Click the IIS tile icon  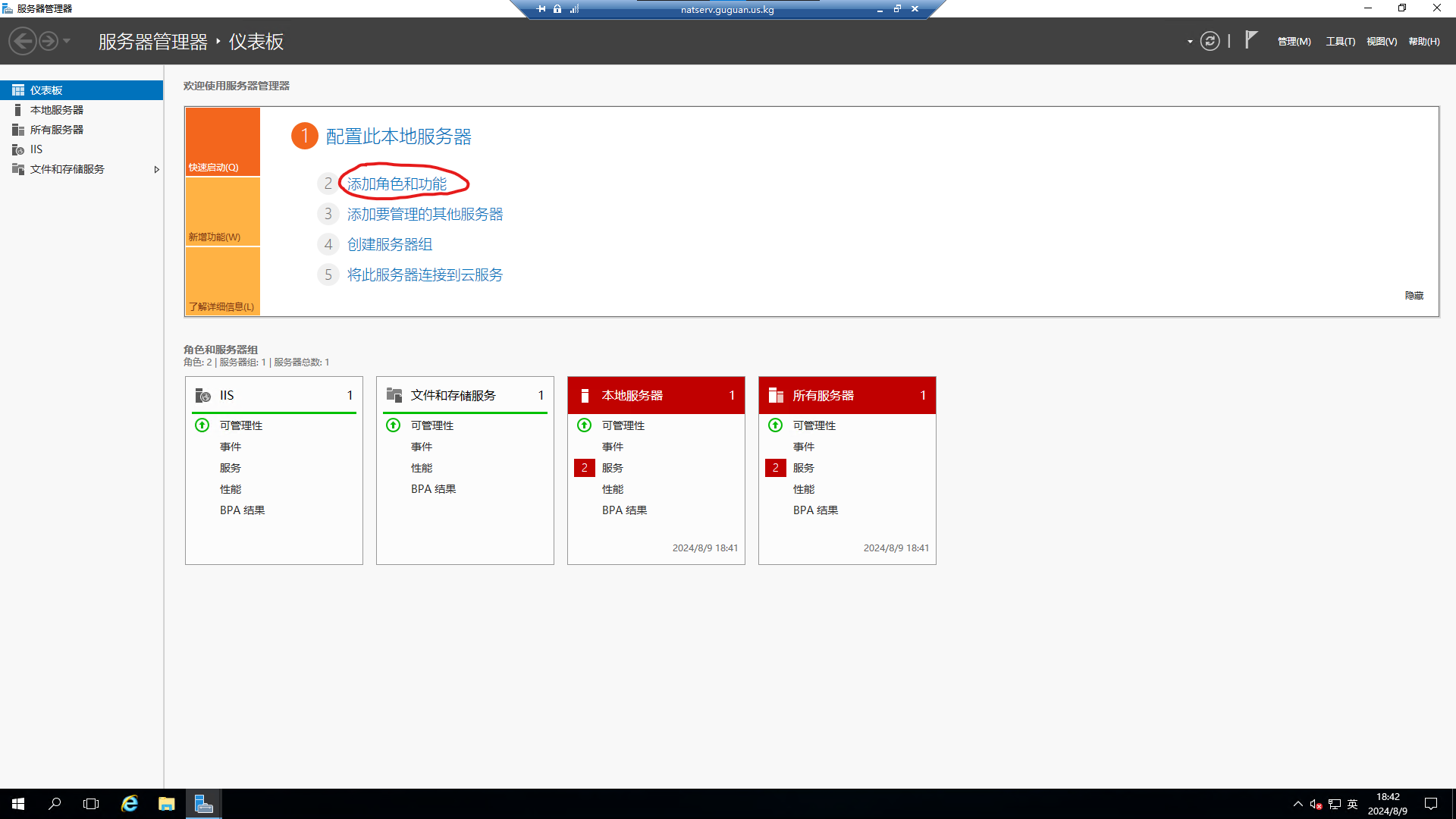(x=202, y=395)
